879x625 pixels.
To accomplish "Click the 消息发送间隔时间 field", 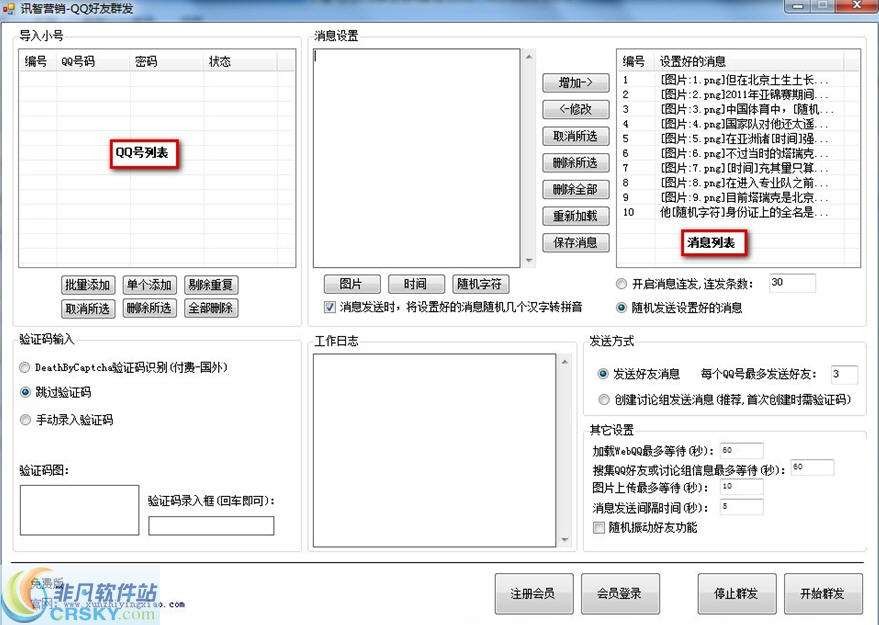I will [x=742, y=507].
